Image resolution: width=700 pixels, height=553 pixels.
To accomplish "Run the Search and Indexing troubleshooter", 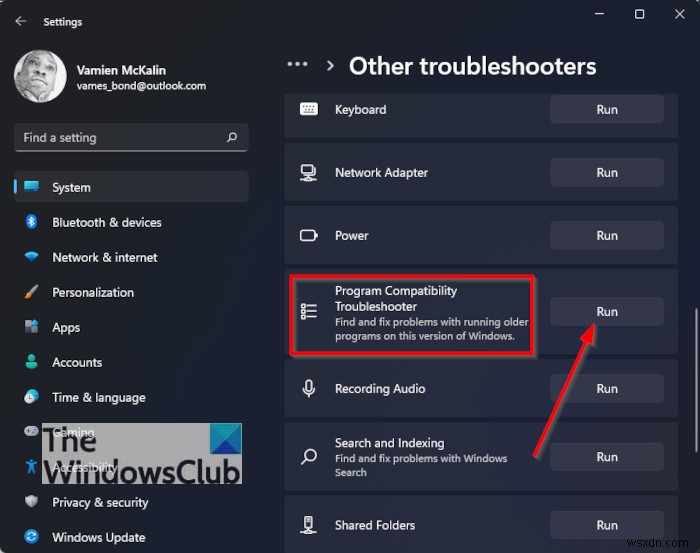I will pos(607,457).
